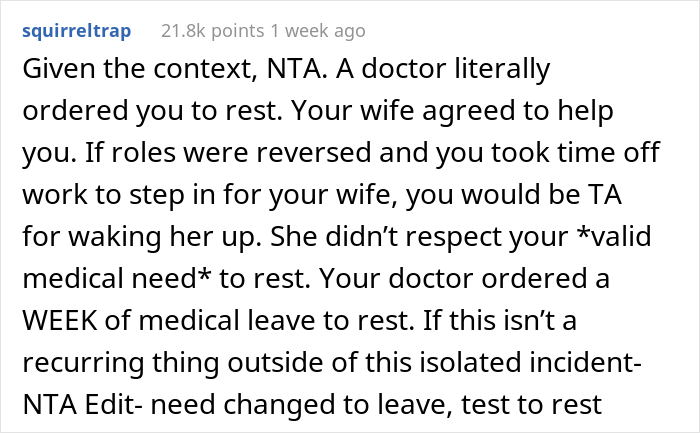Viewport: 700px width, 433px height.
Task: Click the 21.8k points score text
Action: coord(209,31)
